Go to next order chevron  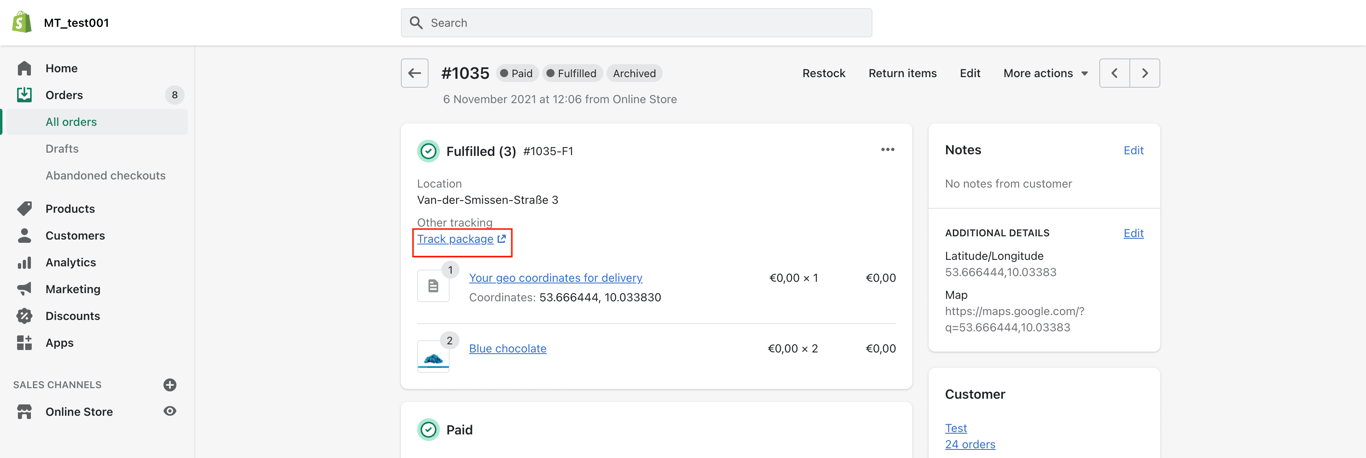[x=1145, y=73]
